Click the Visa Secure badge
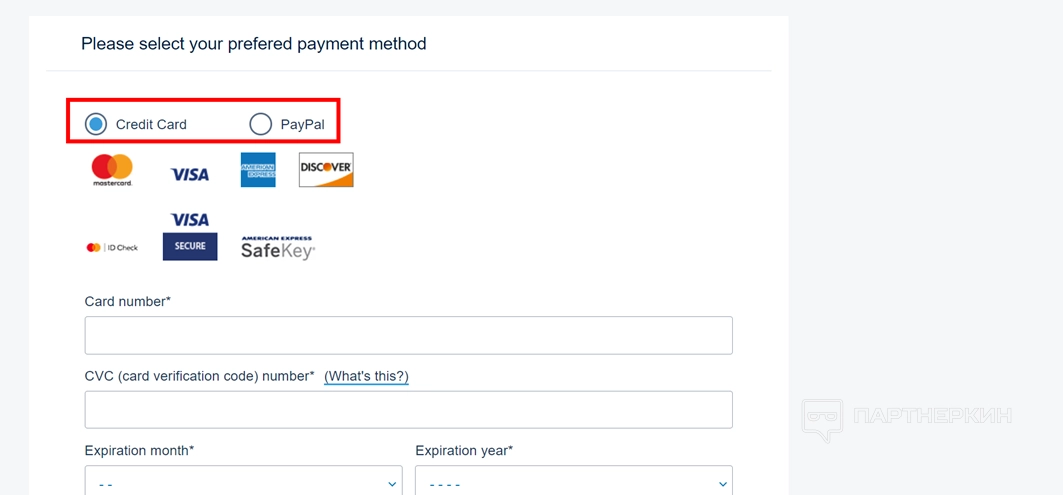The width and height of the screenshot is (1063, 495). tap(190, 237)
